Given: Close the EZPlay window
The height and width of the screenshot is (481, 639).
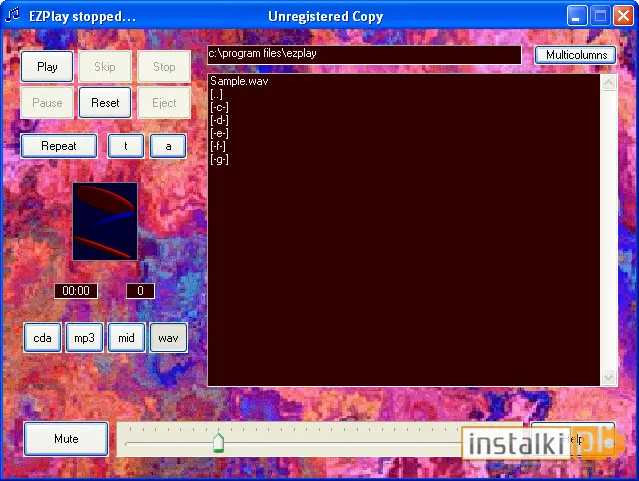Looking at the screenshot, I should (x=624, y=16).
